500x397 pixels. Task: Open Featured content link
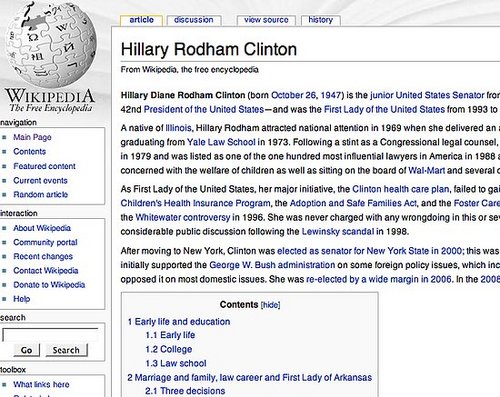(44, 166)
